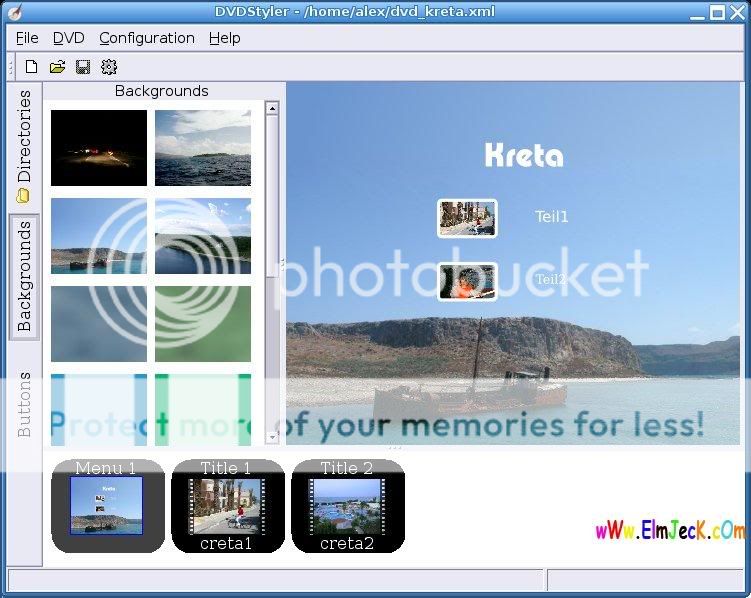This screenshot has width=751, height=598.
Task: Save project using the floppy disk icon
Action: coord(83,67)
